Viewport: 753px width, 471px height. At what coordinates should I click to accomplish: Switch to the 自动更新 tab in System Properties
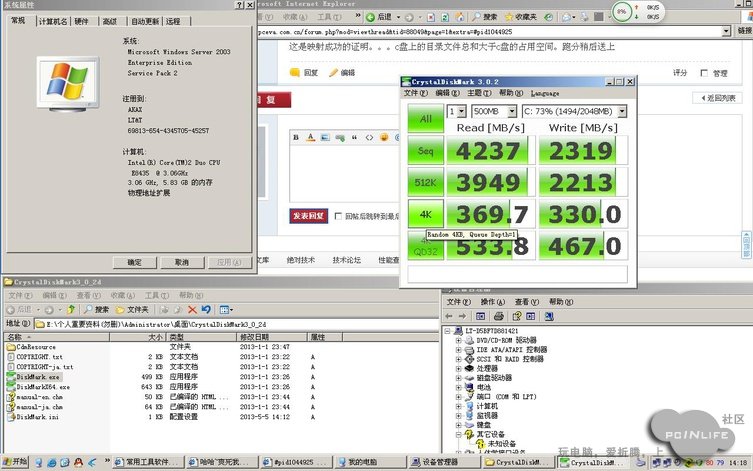[x=145, y=21]
